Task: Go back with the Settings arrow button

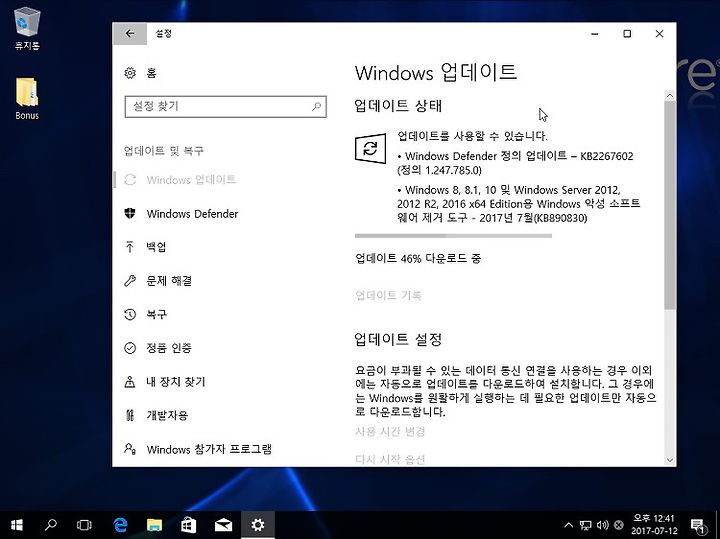Action: 130,34
